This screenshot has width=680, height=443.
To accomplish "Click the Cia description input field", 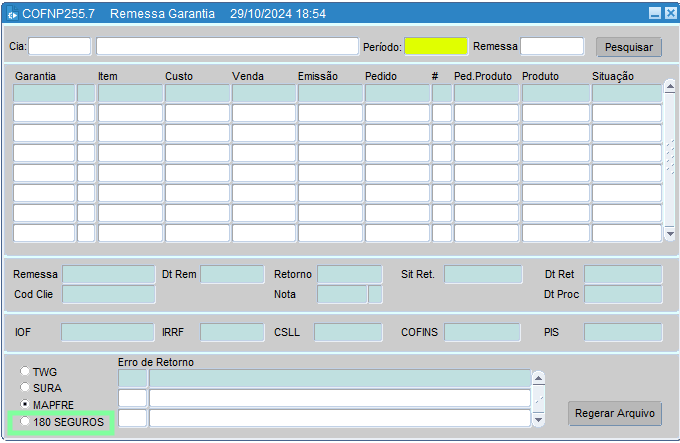I will pyautogui.click(x=227, y=46).
